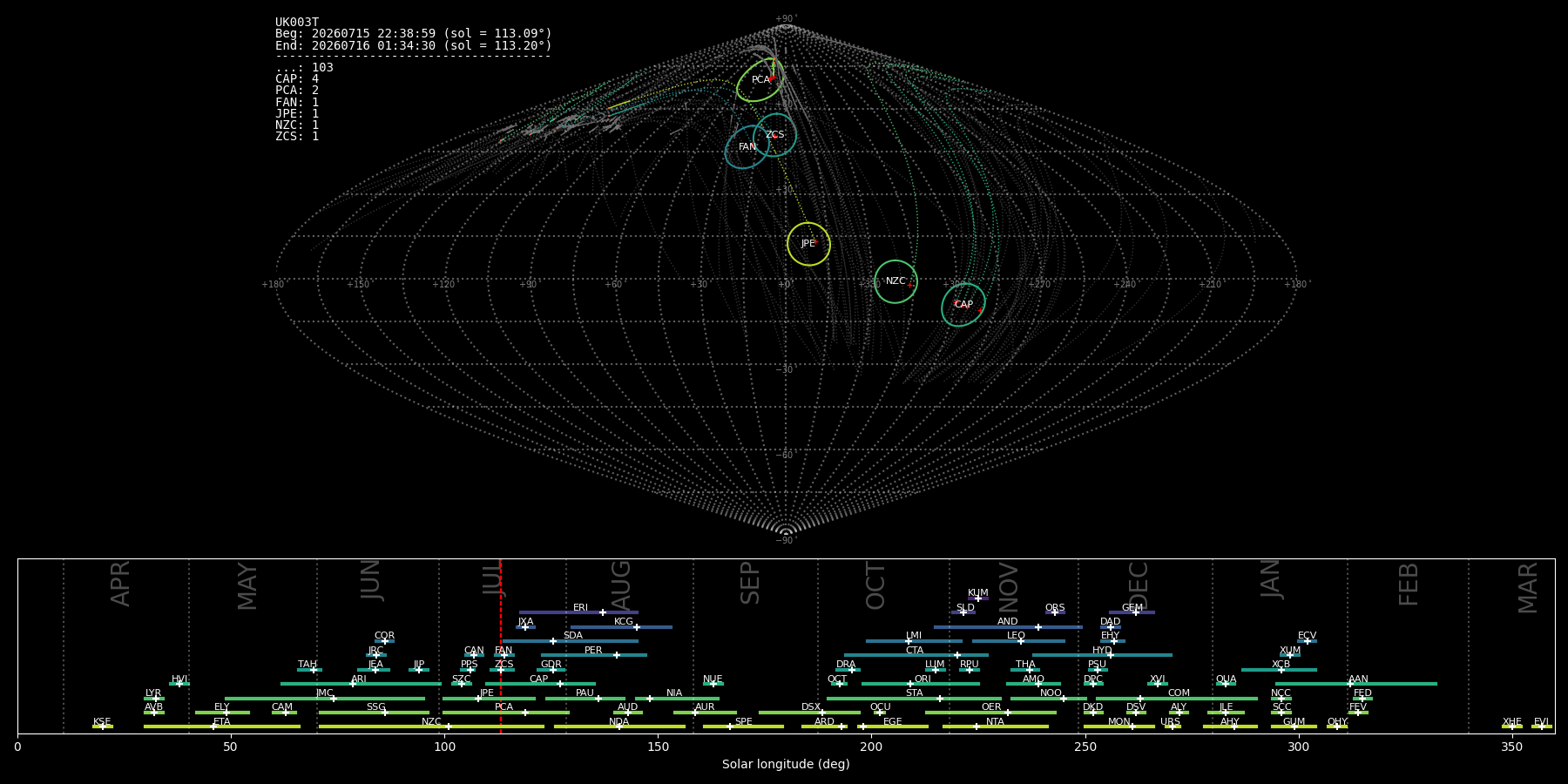This screenshot has width=1568, height=784.
Task: Select the ZCS radiant circle
Action: click(x=774, y=135)
